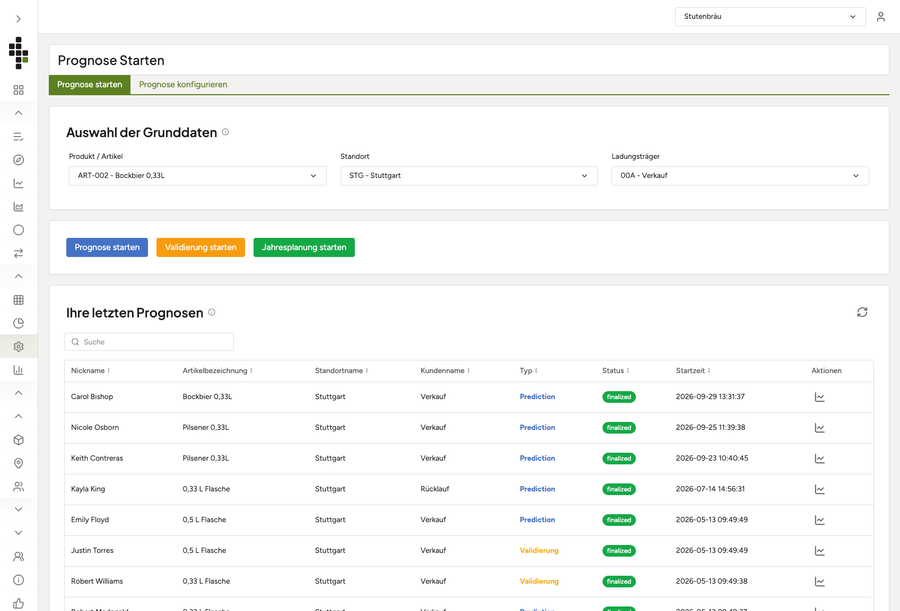Screen dimensions: 900x611
Task: Collapse section via chevron just below bar chart icon
Action: click(18, 393)
